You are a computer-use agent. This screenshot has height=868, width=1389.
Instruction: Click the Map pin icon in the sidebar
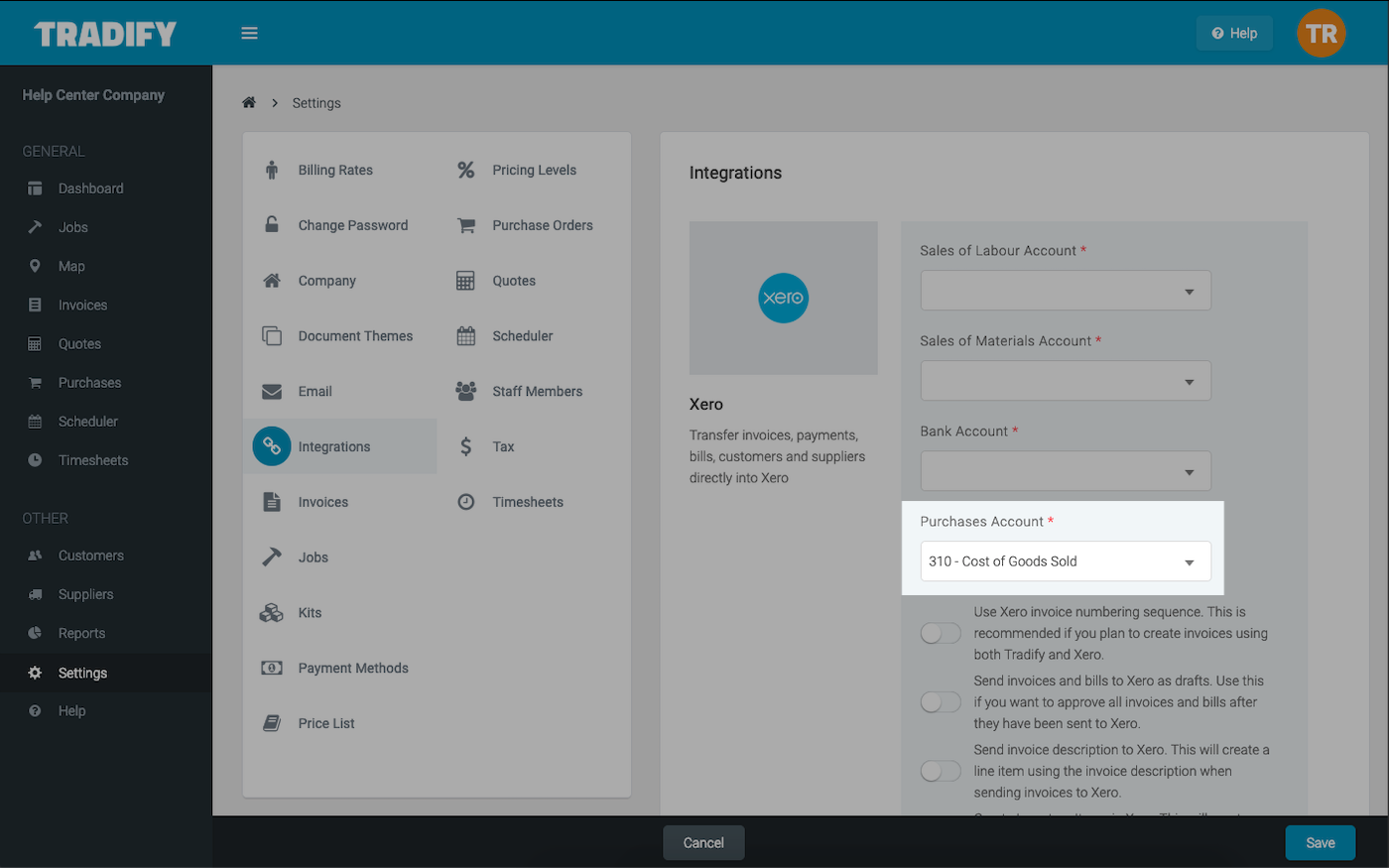[35, 266]
